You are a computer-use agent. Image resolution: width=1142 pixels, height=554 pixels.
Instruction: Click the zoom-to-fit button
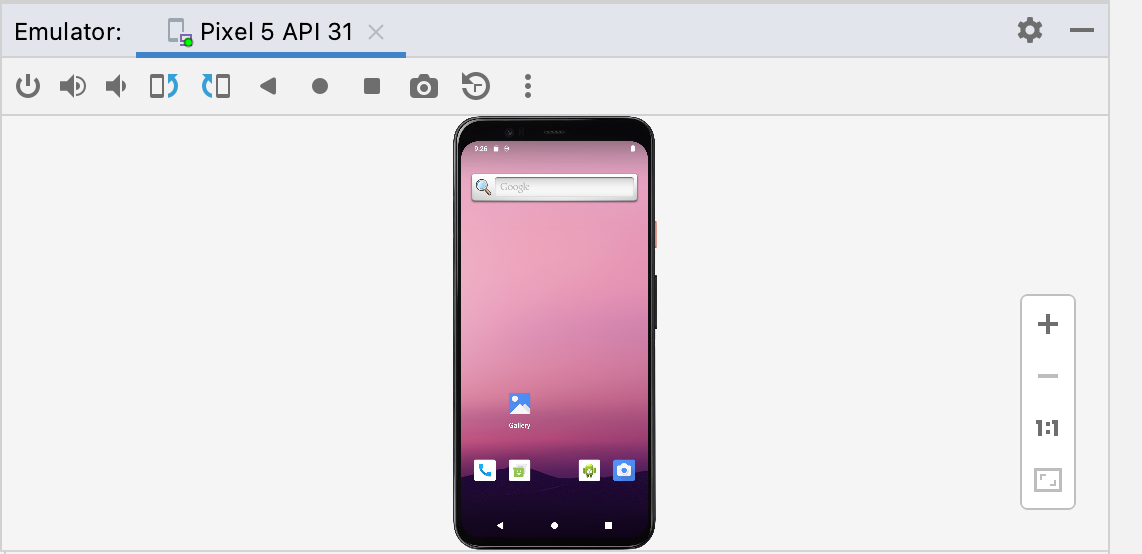(1048, 481)
